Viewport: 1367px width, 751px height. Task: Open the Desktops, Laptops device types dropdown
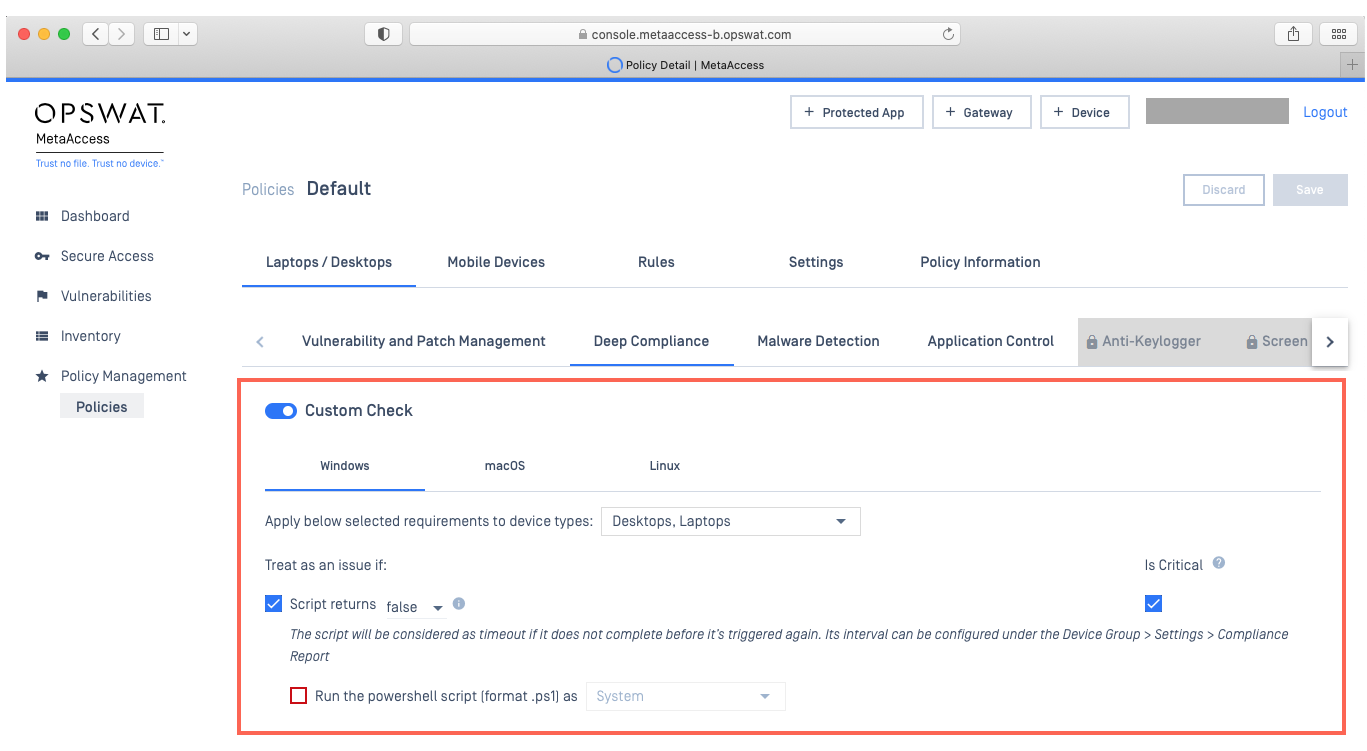pos(730,521)
